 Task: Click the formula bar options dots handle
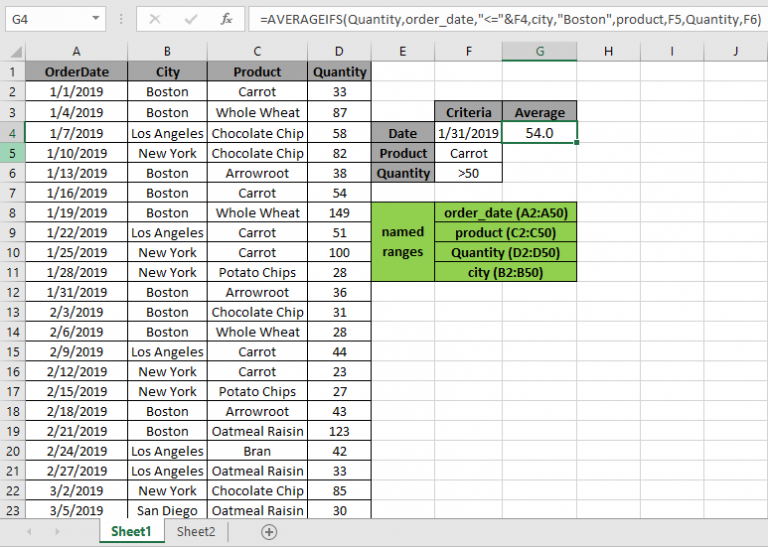coord(121,19)
